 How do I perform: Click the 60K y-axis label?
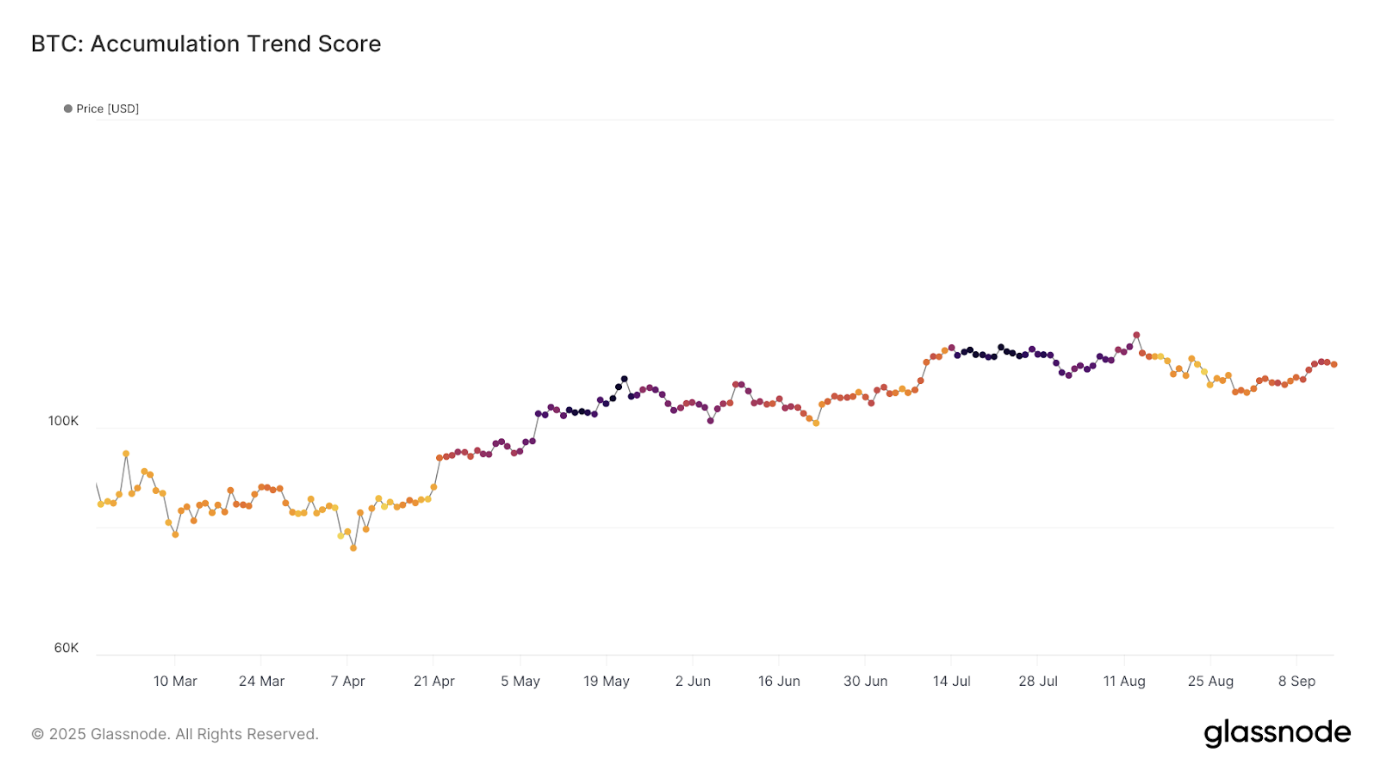[x=66, y=648]
